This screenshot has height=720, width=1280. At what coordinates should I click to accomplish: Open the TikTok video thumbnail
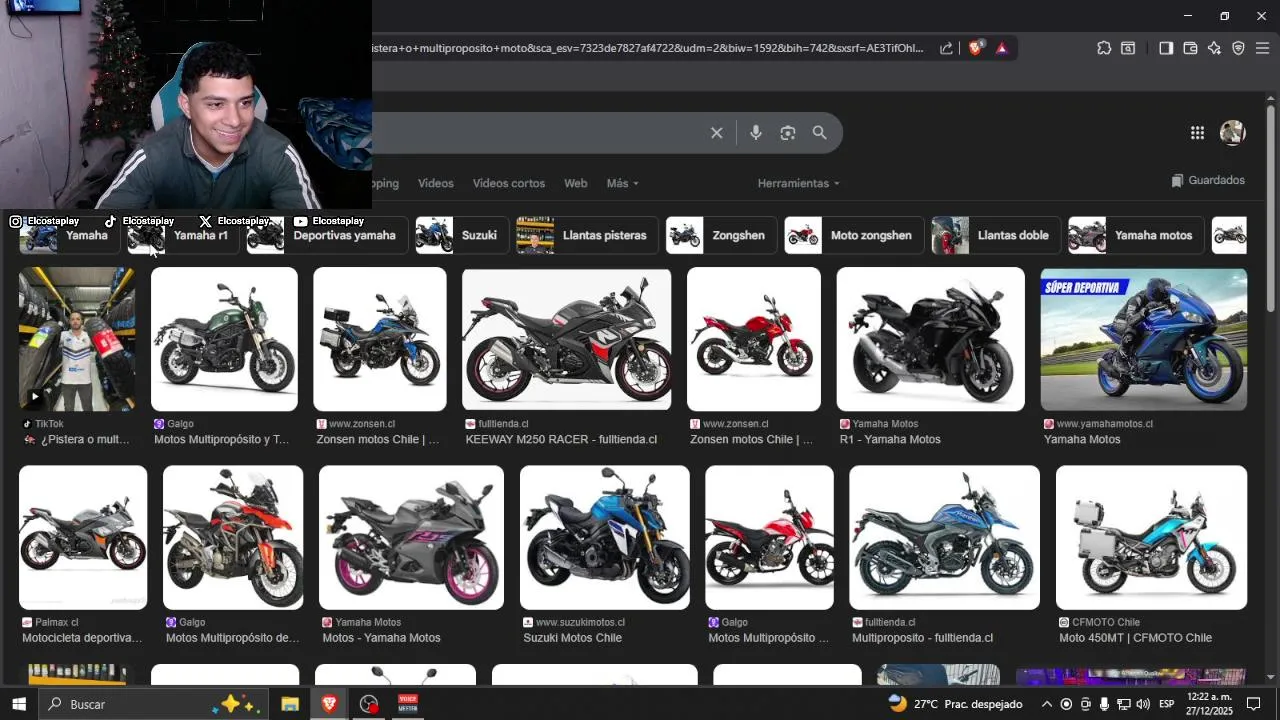[77, 339]
